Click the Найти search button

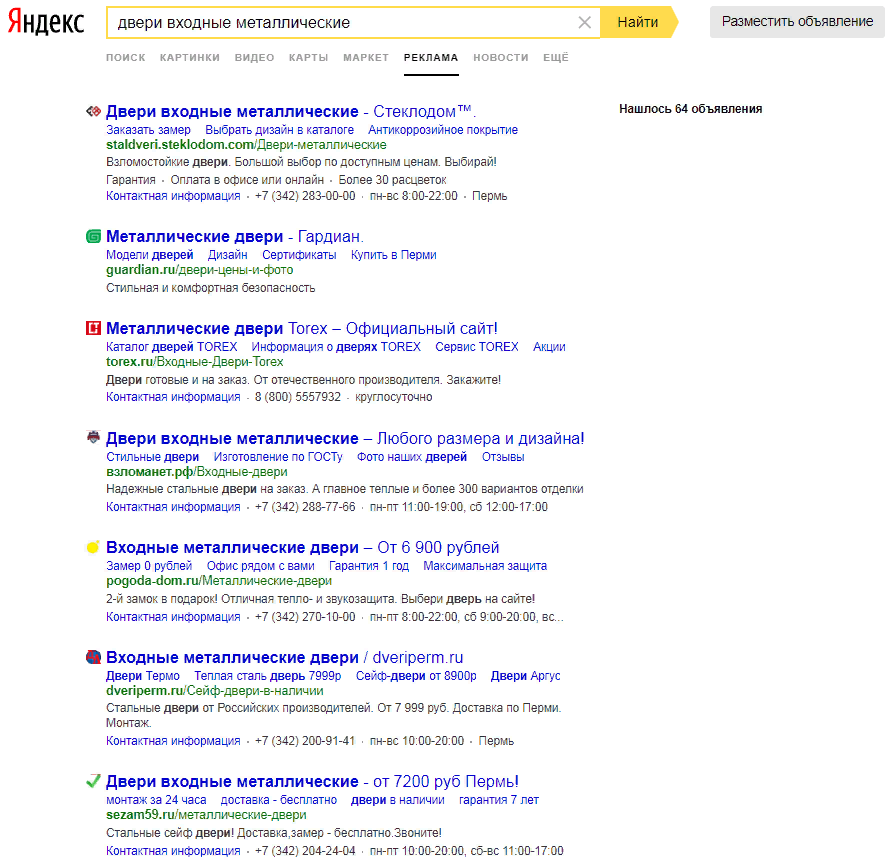[638, 22]
